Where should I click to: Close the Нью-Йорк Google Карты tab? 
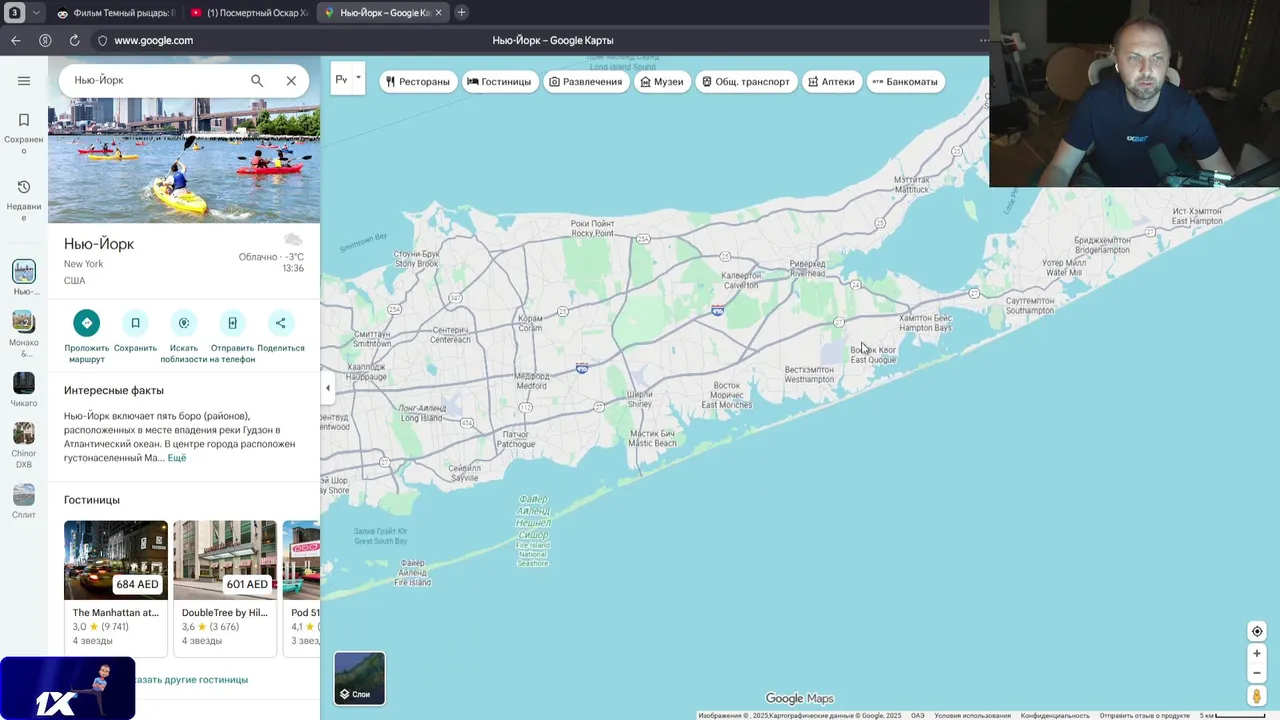pos(439,13)
